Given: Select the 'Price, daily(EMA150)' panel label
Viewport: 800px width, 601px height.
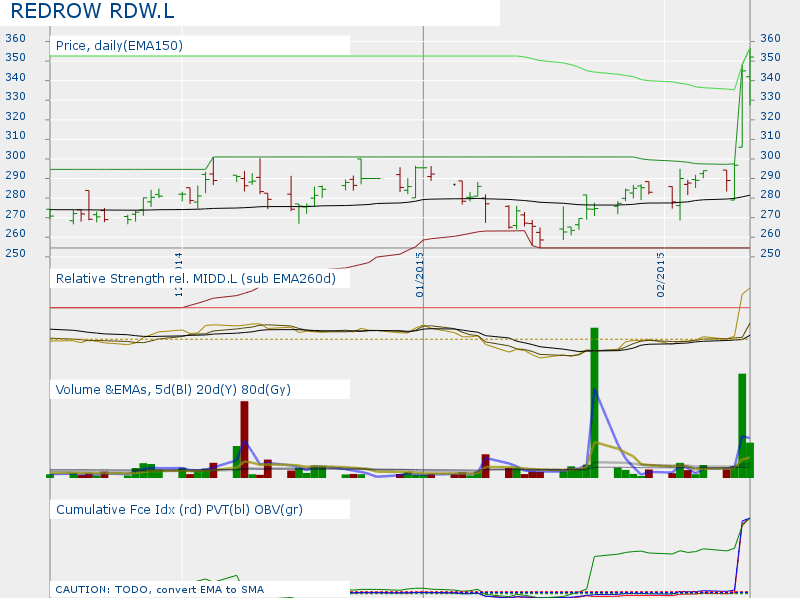Looking at the screenshot, I should 119,45.
